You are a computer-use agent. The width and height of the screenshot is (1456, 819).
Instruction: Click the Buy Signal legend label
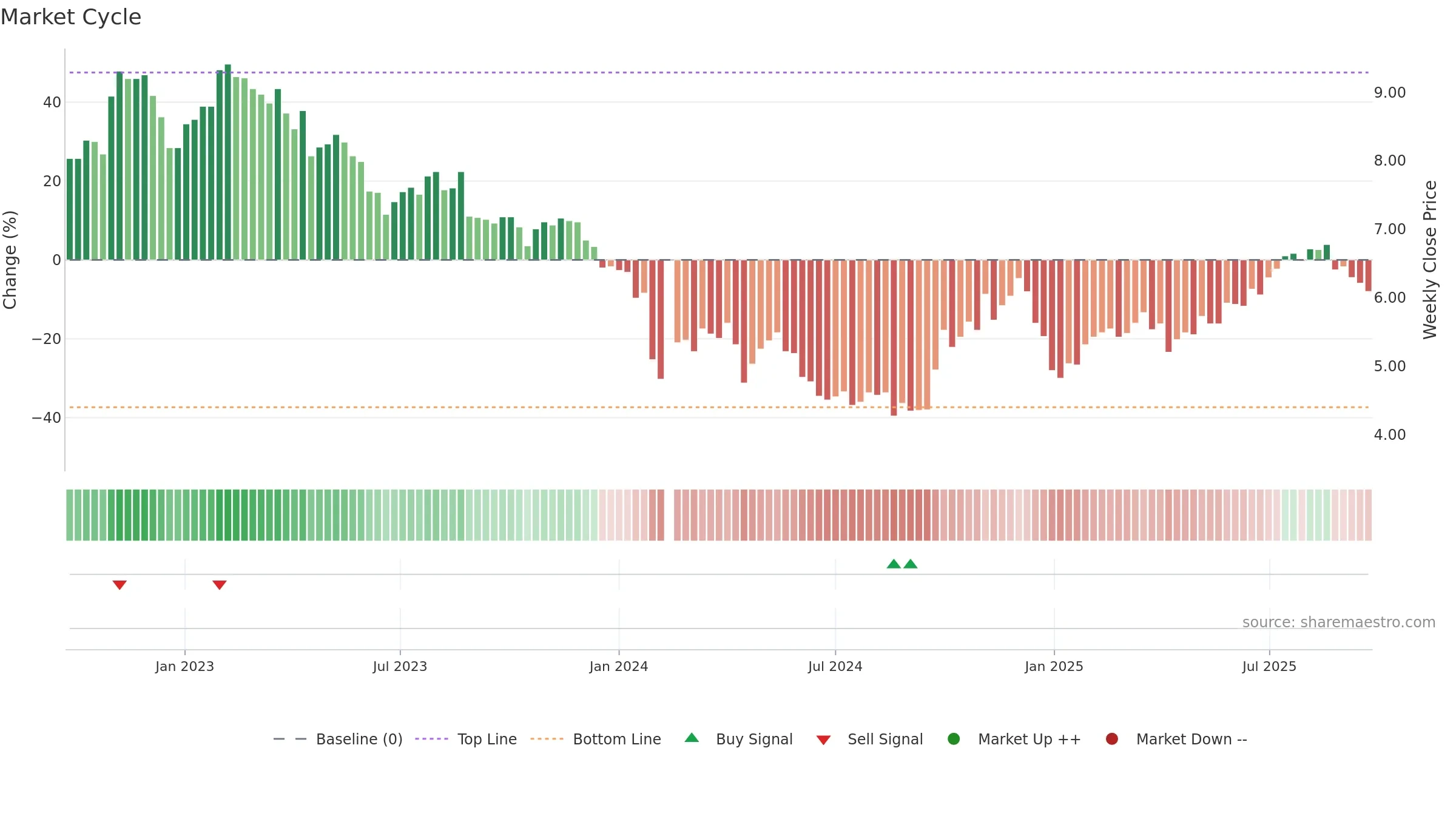coord(754,739)
